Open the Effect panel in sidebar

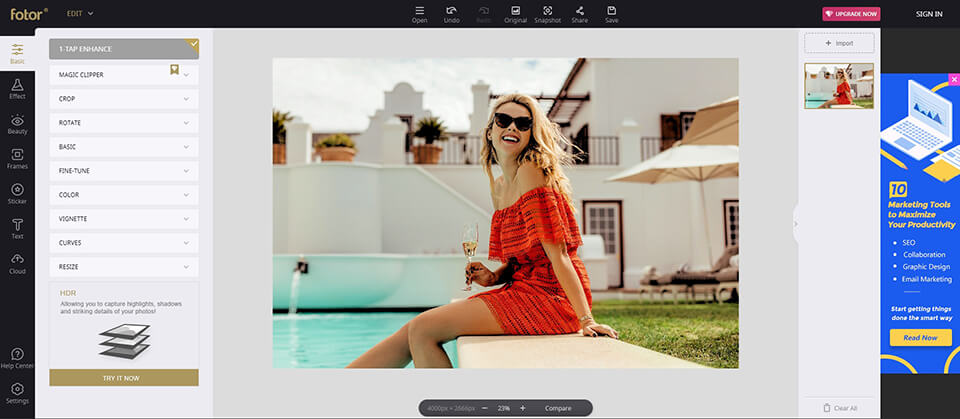pos(17,86)
